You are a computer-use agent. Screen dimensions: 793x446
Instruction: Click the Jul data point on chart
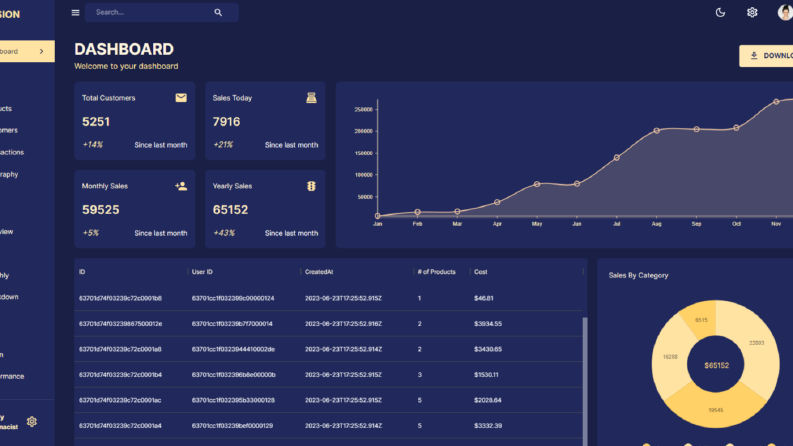[616, 158]
